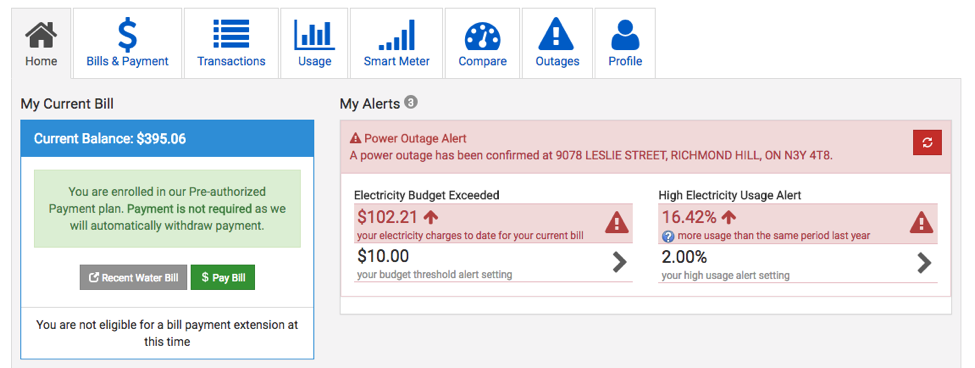This screenshot has height=368, width=975.
Task: Open the Outages tab label
Action: tap(557, 62)
